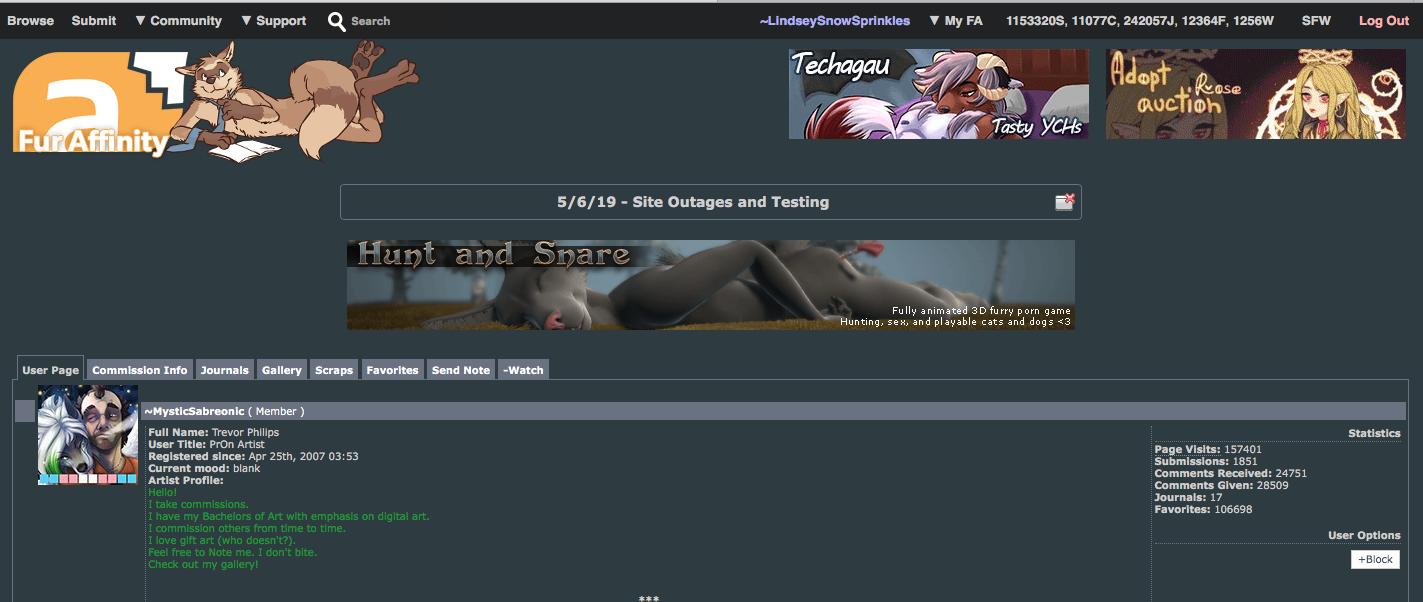Open the Hunt and Snare banner ad
This screenshot has height=602, width=1423.
[711, 285]
